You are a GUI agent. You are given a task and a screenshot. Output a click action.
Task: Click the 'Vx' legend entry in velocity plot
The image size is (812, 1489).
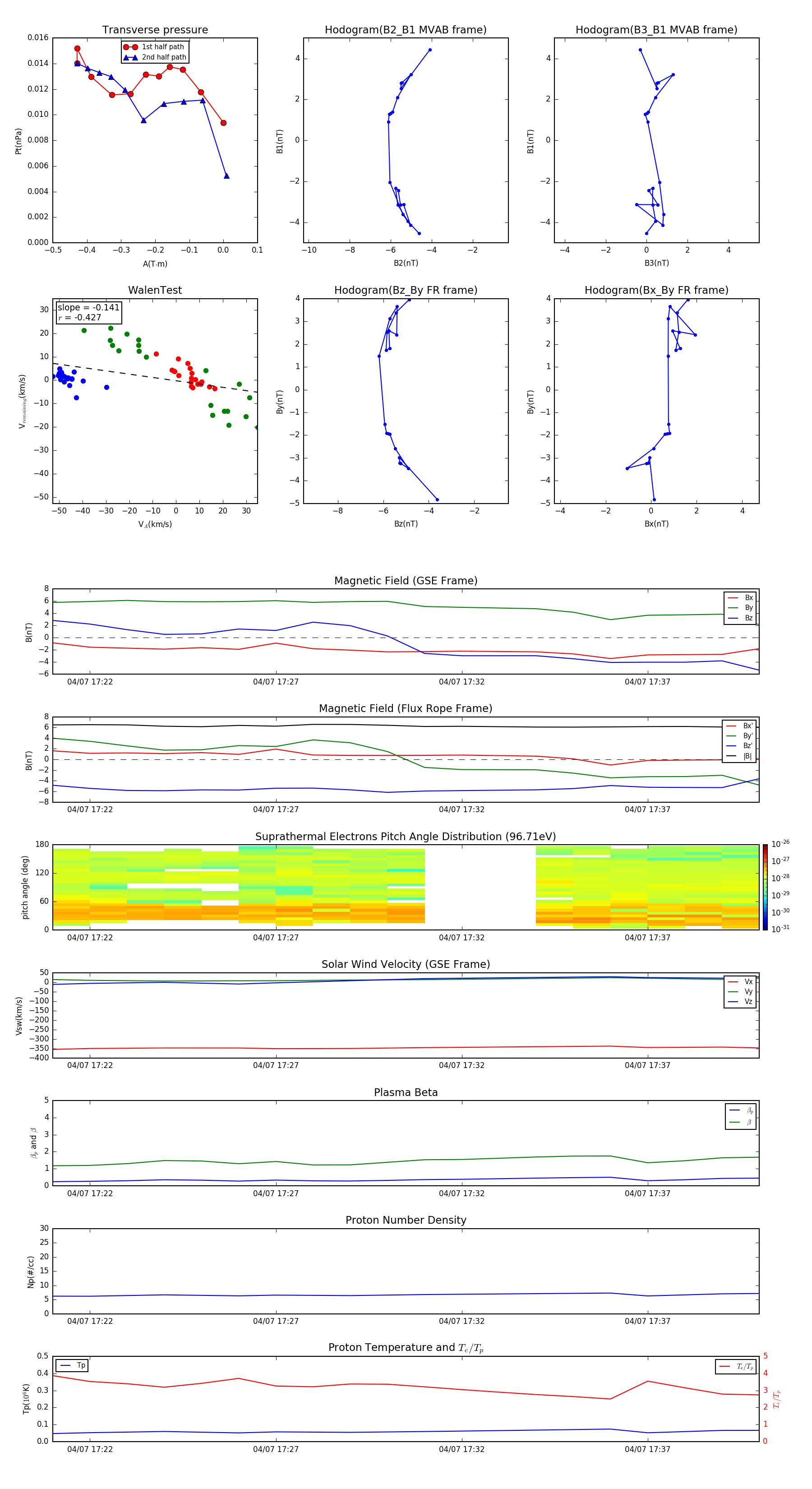point(740,982)
